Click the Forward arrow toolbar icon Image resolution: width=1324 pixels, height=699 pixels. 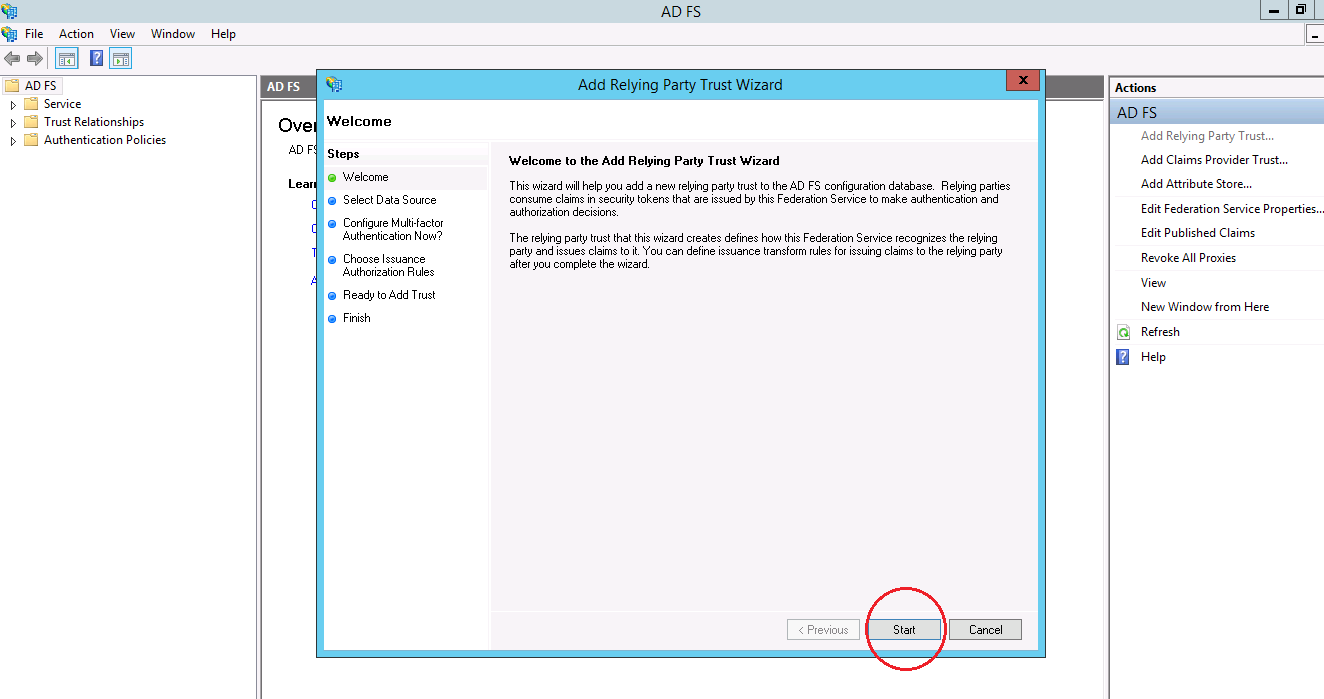click(x=35, y=59)
